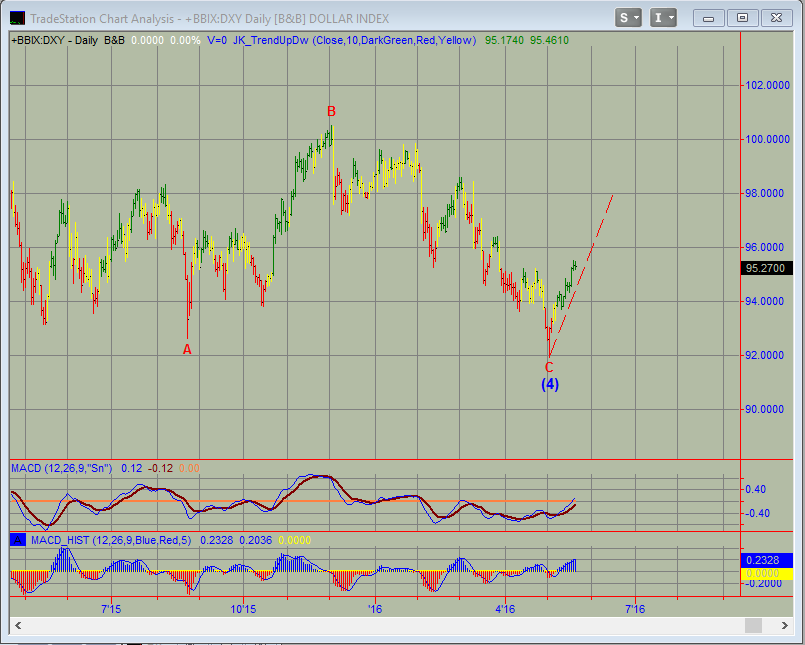Click the TradeStation app icon in the title bar
805x645 pixels.
17,18
